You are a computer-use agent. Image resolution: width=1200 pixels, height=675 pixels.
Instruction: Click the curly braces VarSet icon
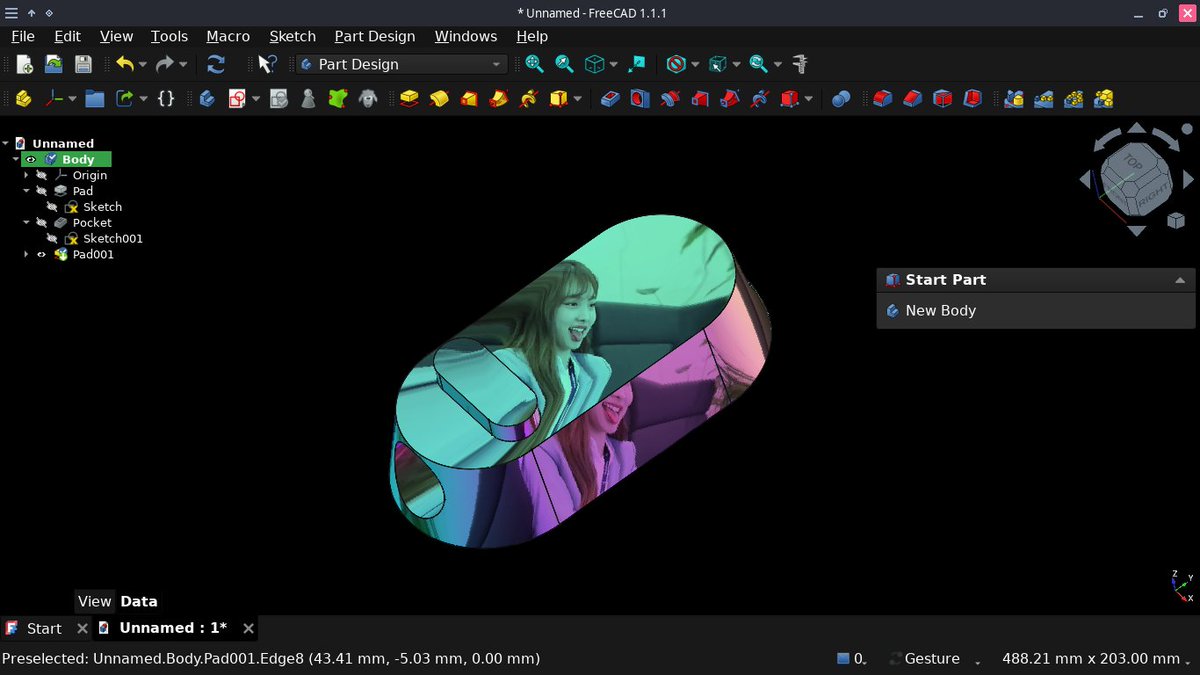coord(166,99)
